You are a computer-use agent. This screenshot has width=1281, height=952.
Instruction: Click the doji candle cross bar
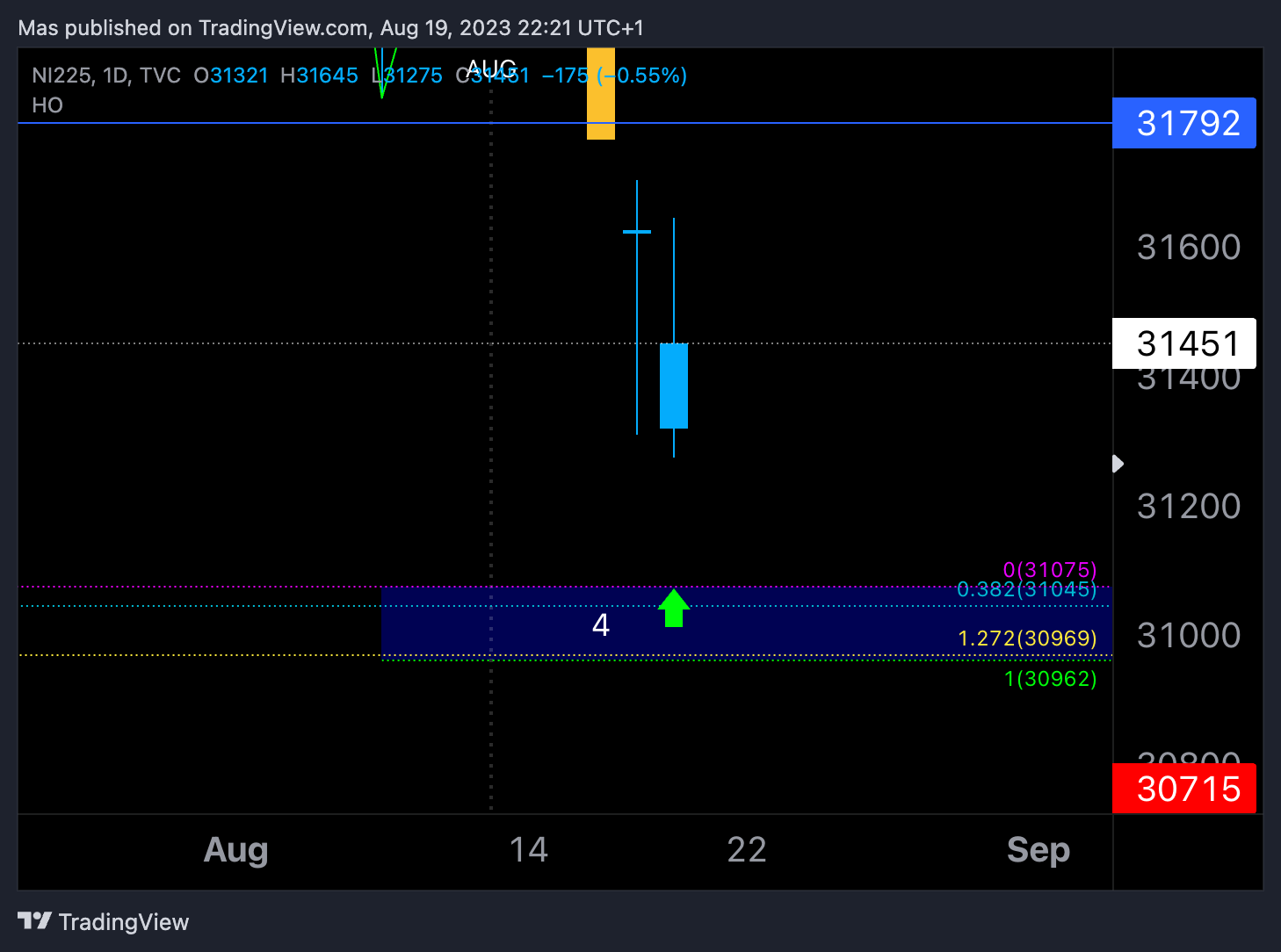[637, 232]
